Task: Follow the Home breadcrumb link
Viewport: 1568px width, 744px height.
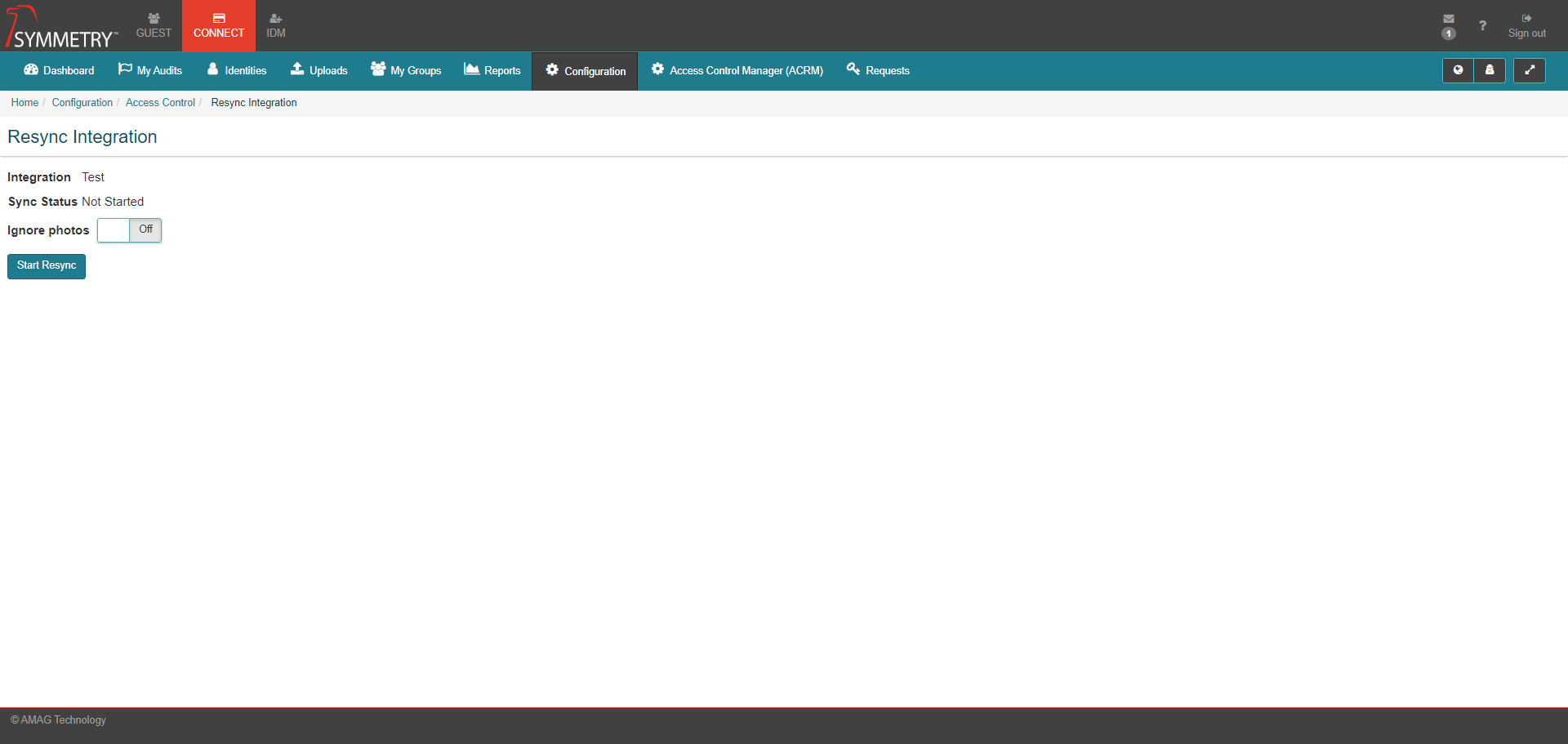Action: (24, 103)
